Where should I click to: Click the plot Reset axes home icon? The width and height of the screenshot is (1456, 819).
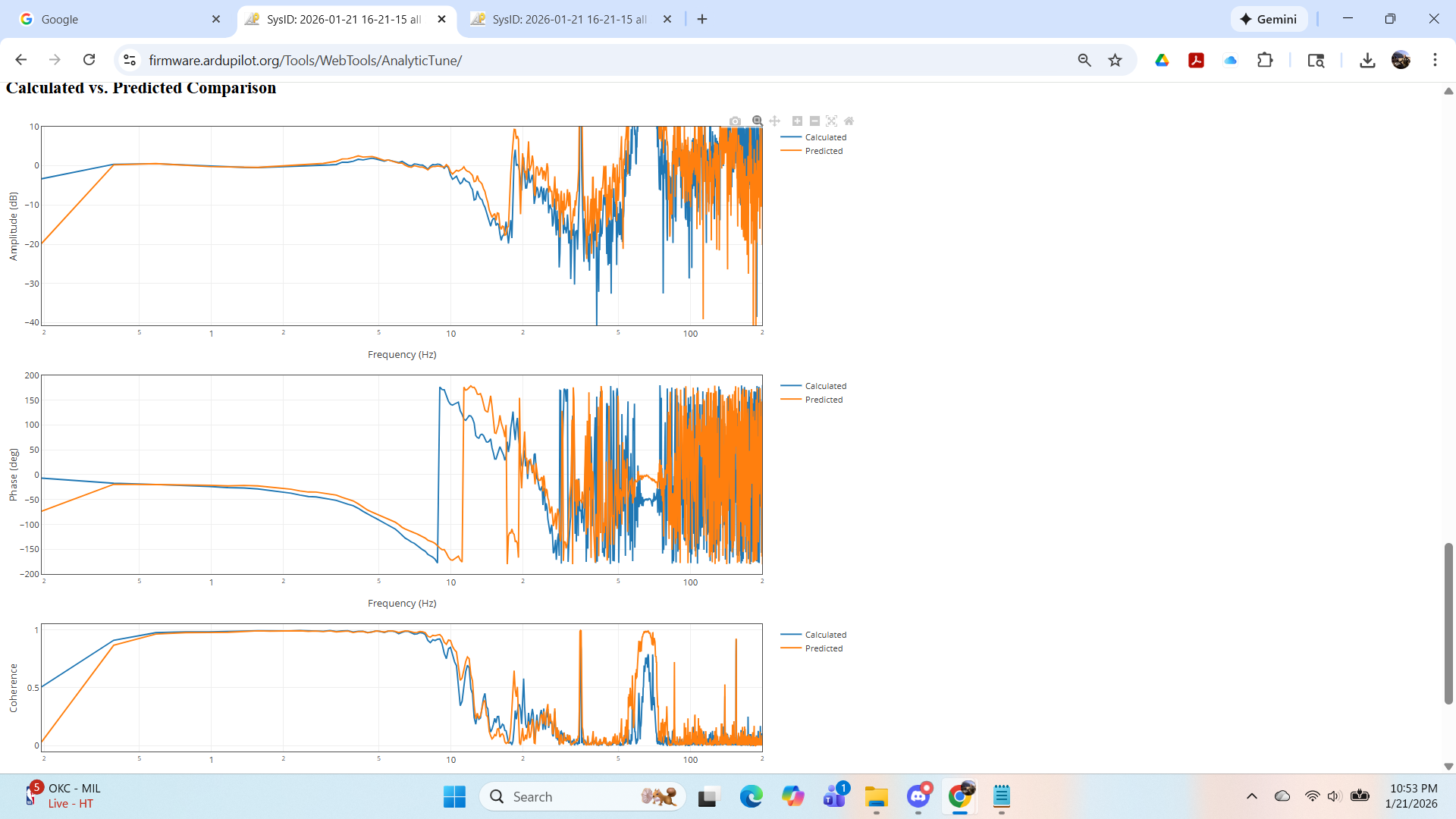[x=849, y=121]
